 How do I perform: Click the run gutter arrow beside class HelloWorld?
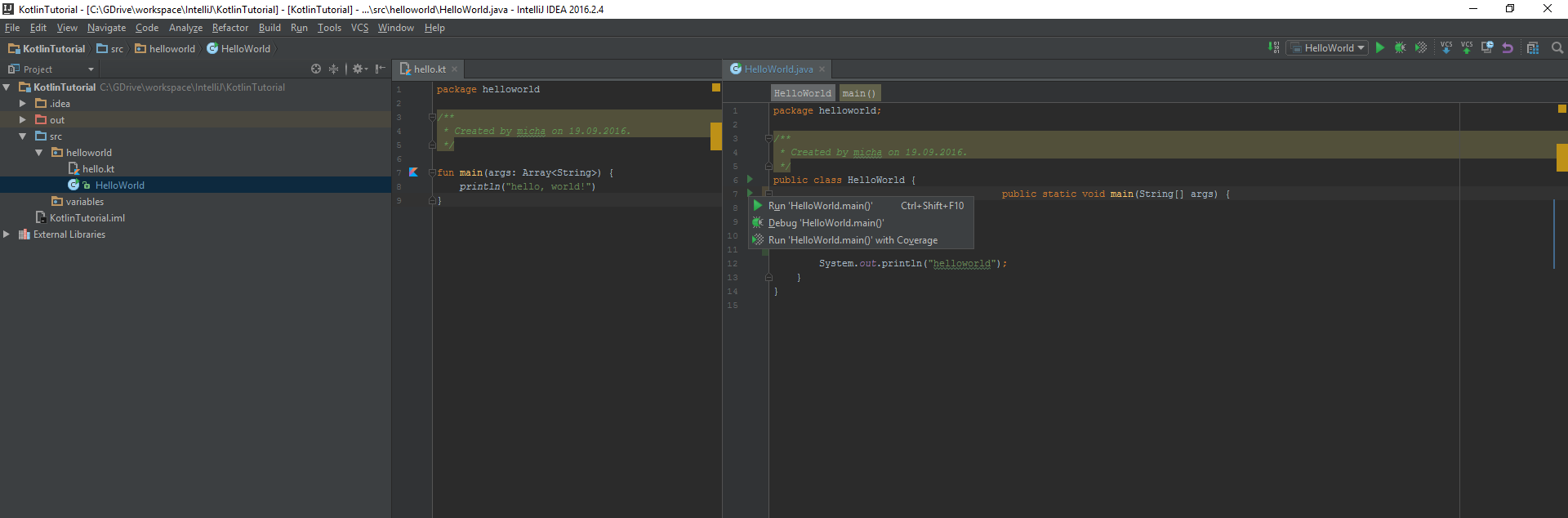750,179
